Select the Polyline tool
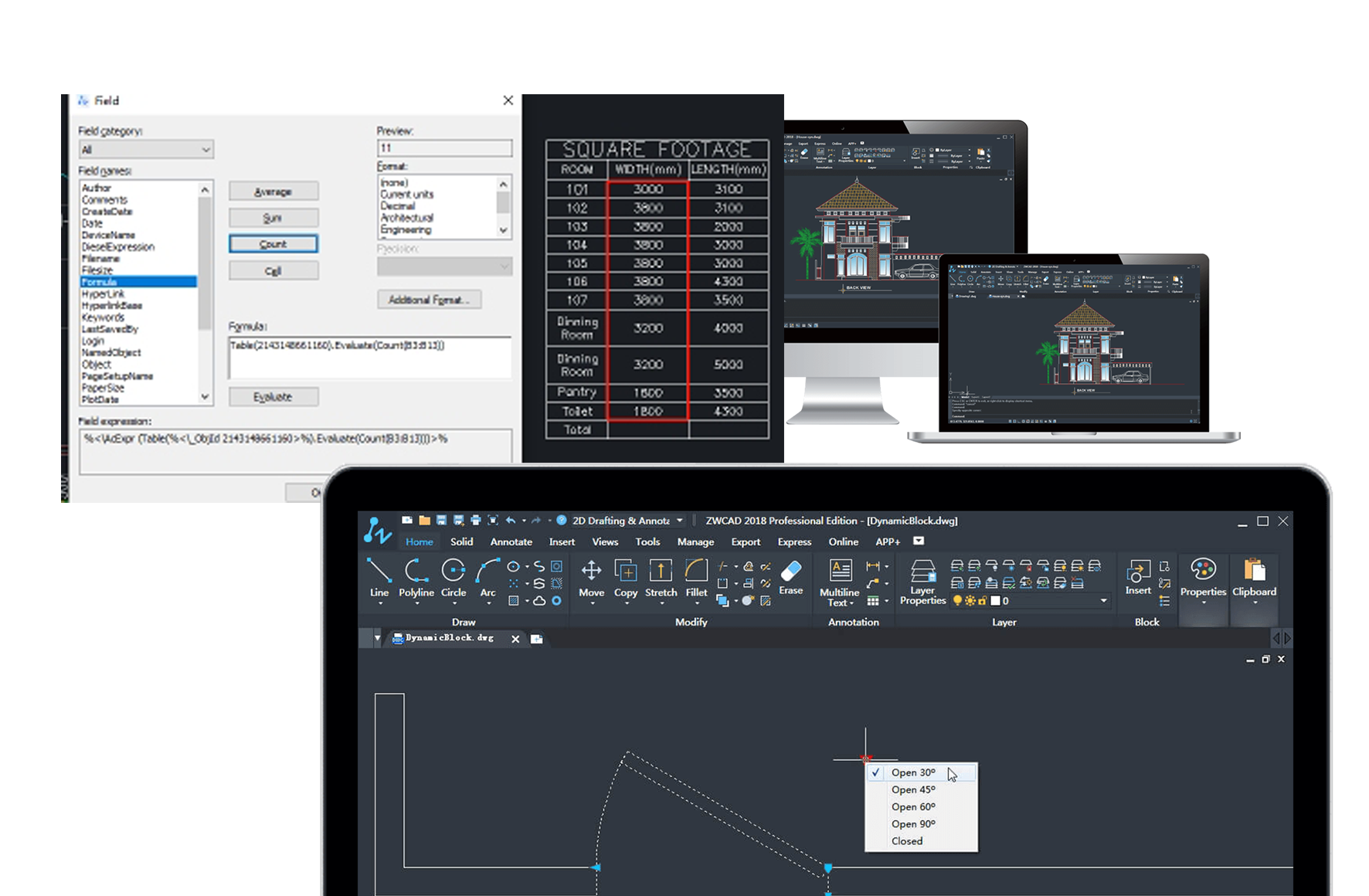The width and height of the screenshot is (1369, 896). (x=416, y=578)
